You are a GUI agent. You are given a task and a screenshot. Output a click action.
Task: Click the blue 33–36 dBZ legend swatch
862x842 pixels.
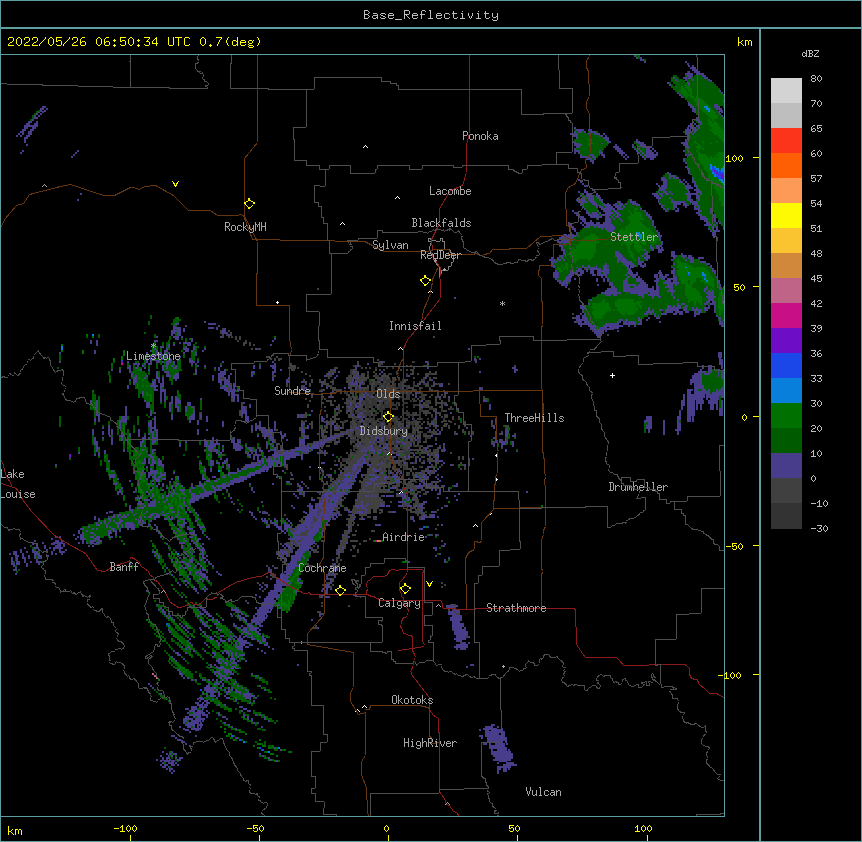click(786, 365)
